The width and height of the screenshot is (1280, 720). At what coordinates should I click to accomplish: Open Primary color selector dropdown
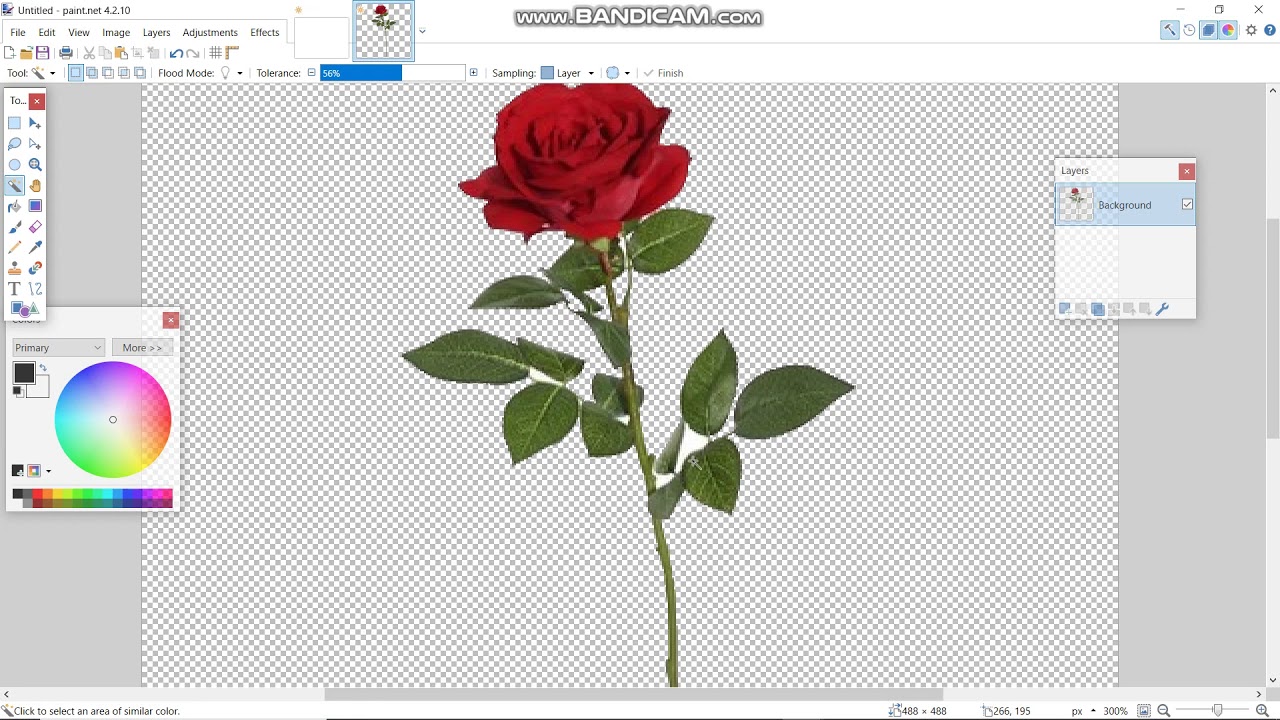58,348
